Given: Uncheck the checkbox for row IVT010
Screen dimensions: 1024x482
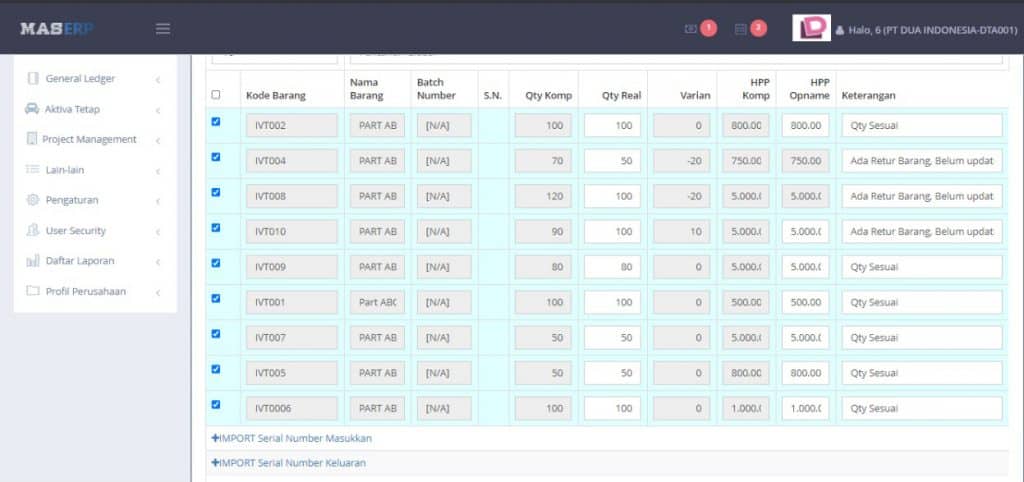Looking at the screenshot, I should point(216,228).
